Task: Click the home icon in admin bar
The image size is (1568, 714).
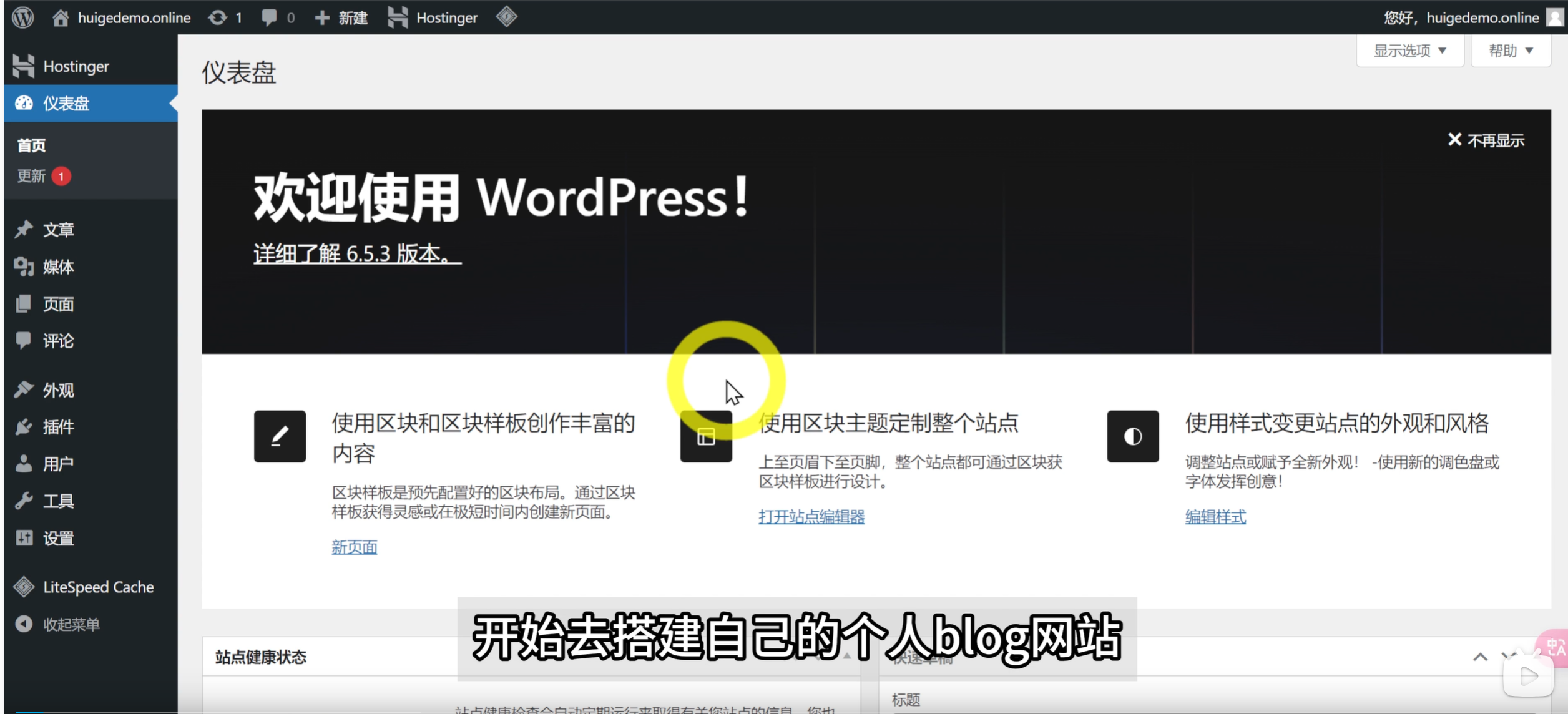Action: (61, 17)
